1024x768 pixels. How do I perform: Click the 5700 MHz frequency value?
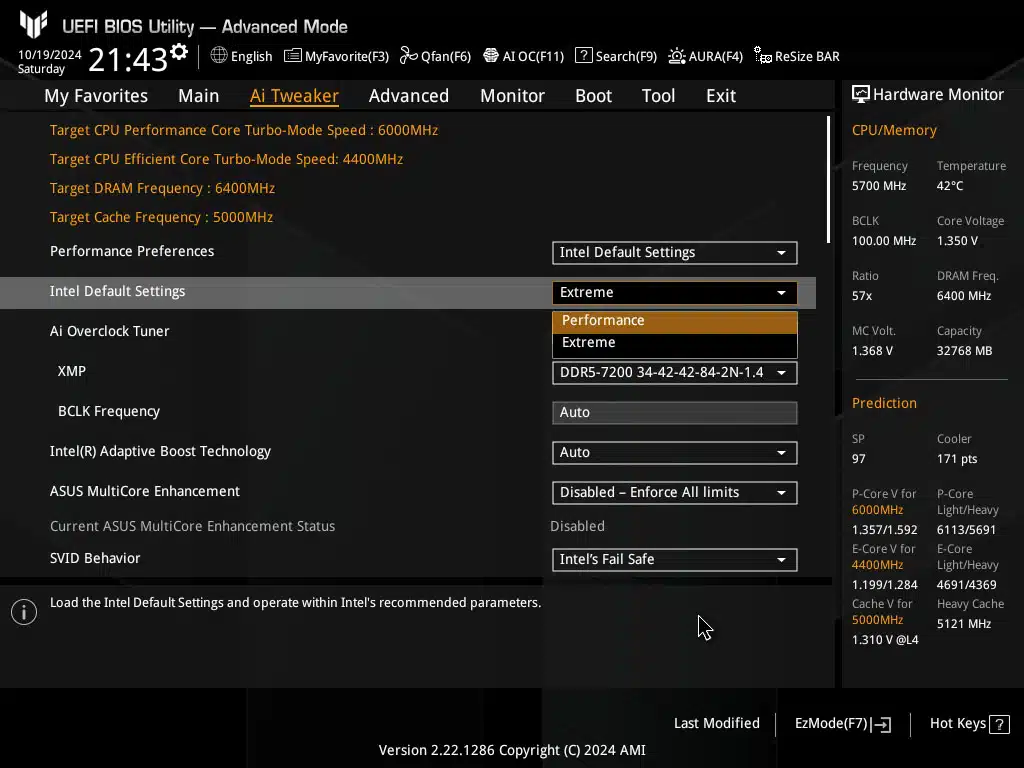tap(879, 186)
